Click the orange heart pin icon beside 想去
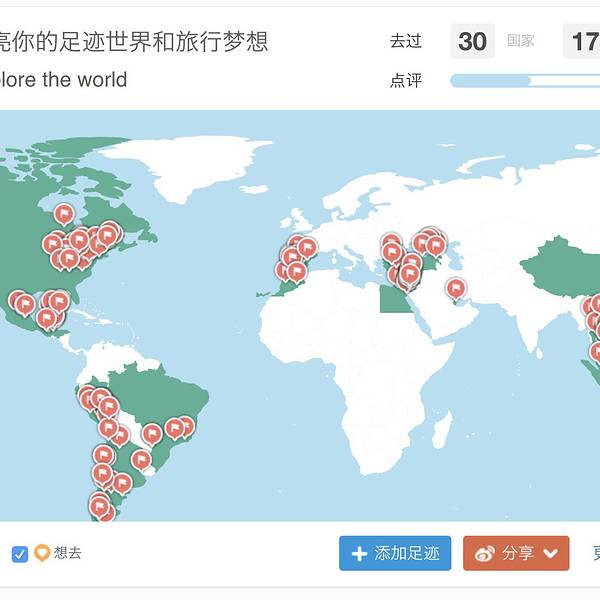Screen dimensions: 600x600 click(42, 553)
